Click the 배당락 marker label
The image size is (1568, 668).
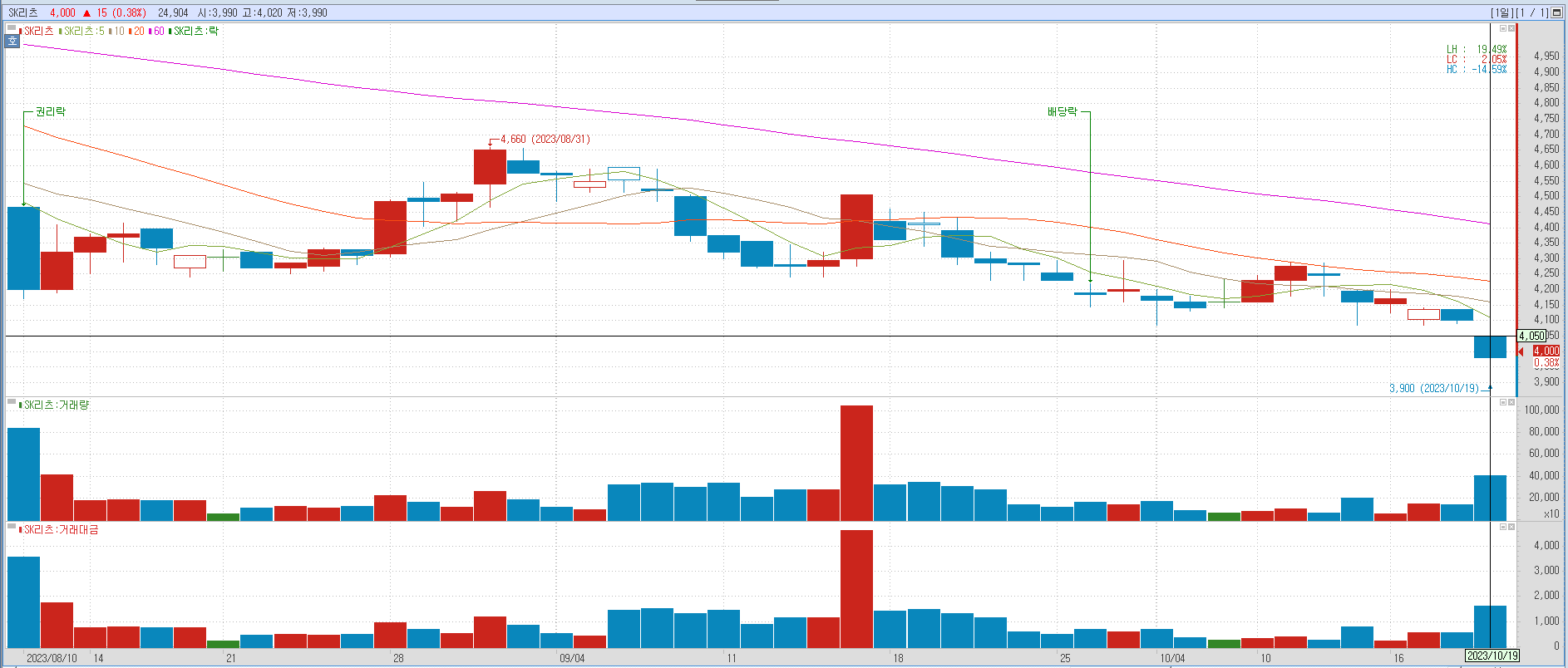(x=1062, y=111)
